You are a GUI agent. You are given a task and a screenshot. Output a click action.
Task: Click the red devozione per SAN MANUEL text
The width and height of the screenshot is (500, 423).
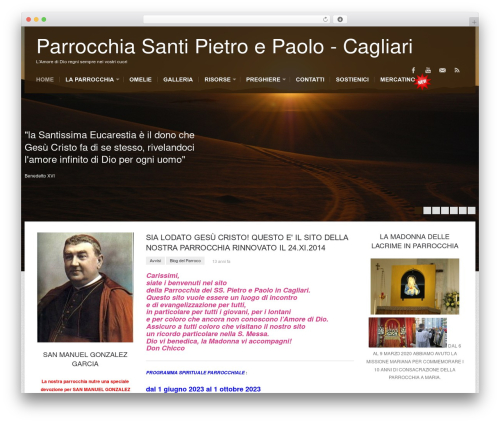[85, 389]
